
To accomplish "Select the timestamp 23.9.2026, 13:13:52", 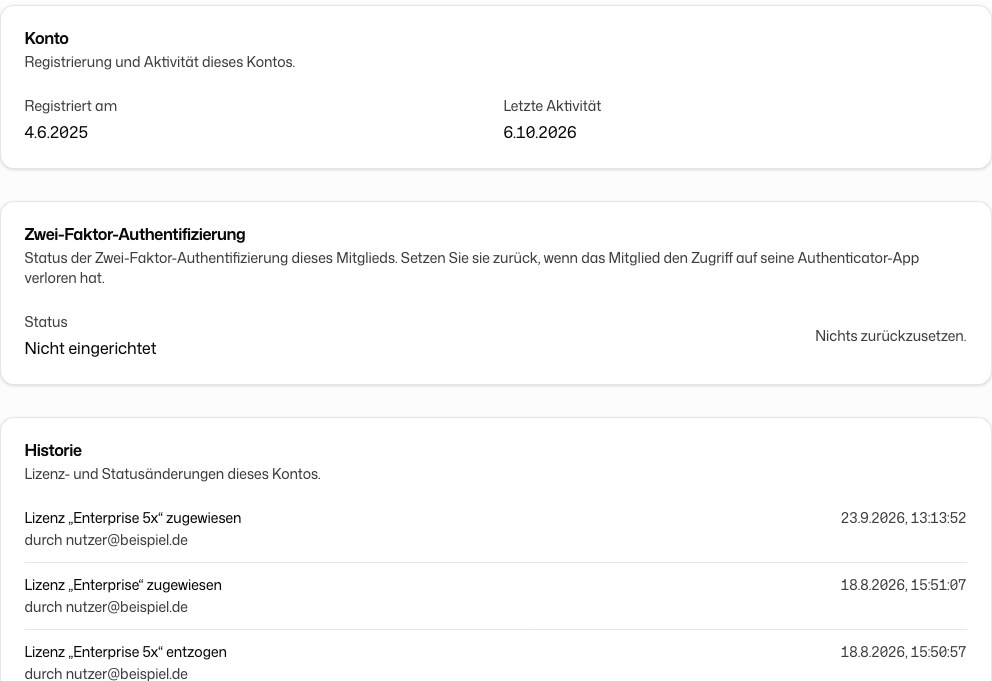I will [903, 518].
